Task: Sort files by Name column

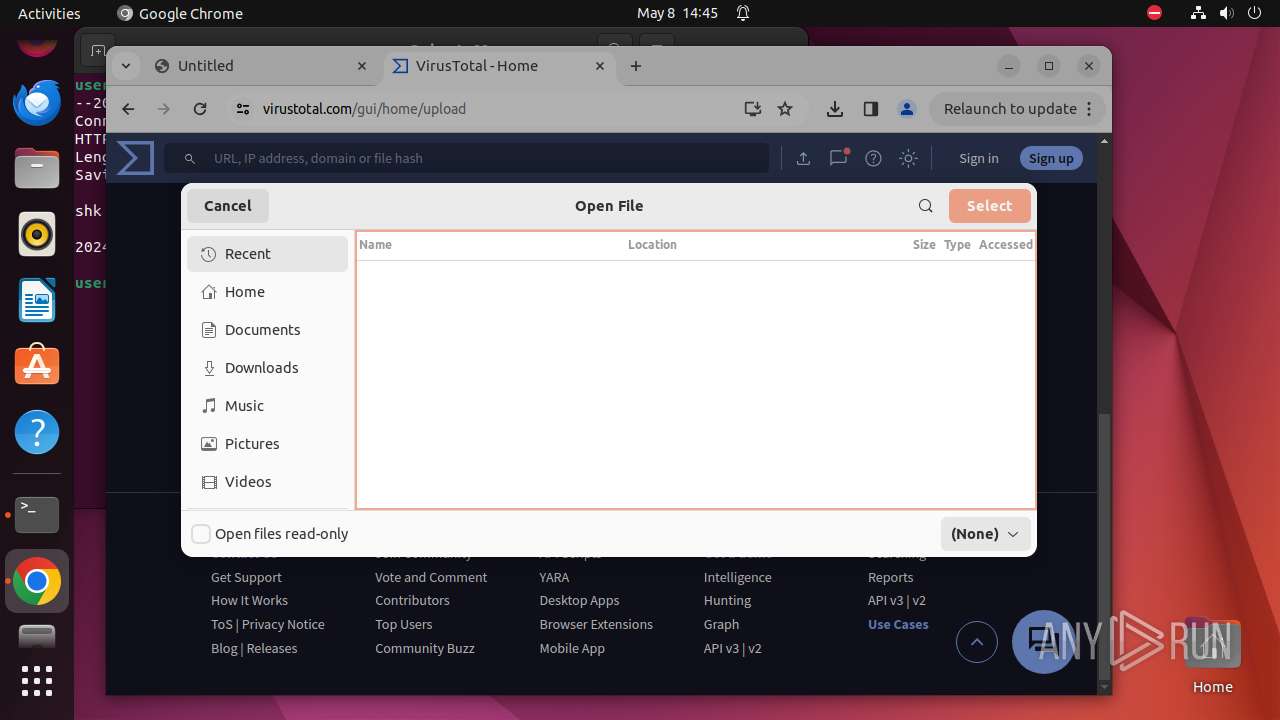Action: [375, 244]
